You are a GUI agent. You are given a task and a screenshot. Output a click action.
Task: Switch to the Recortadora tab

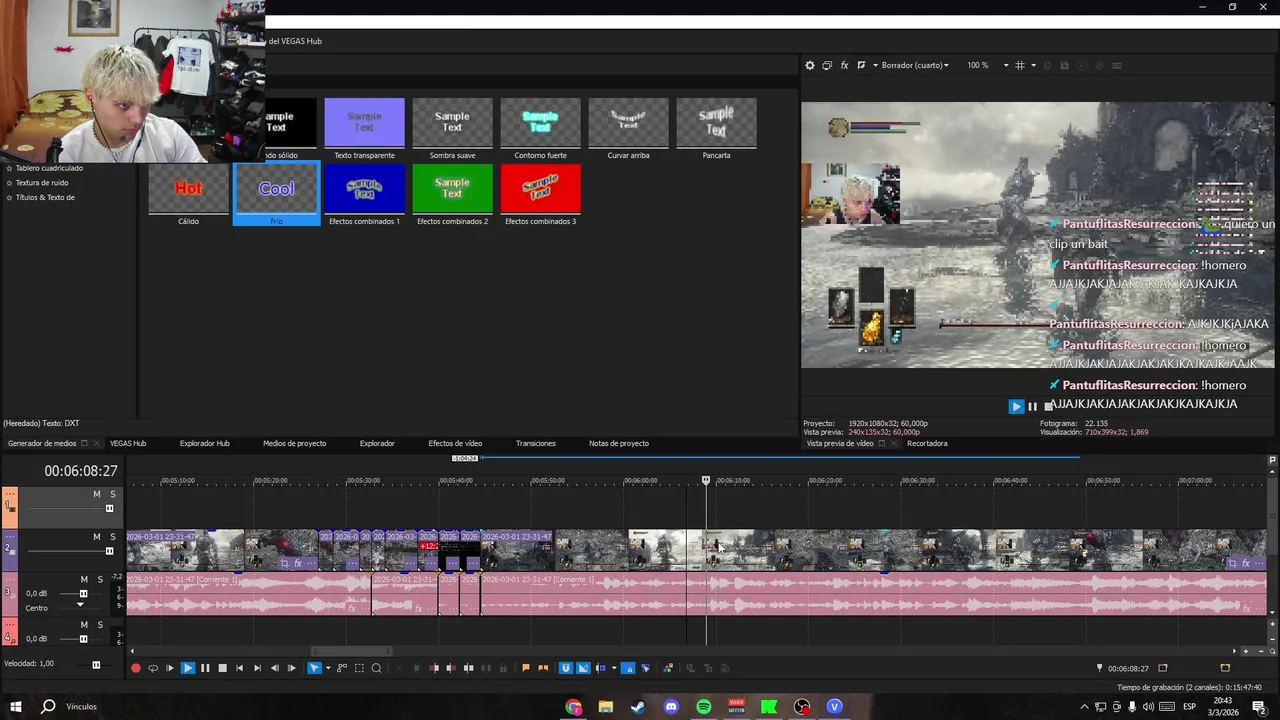[x=927, y=443]
